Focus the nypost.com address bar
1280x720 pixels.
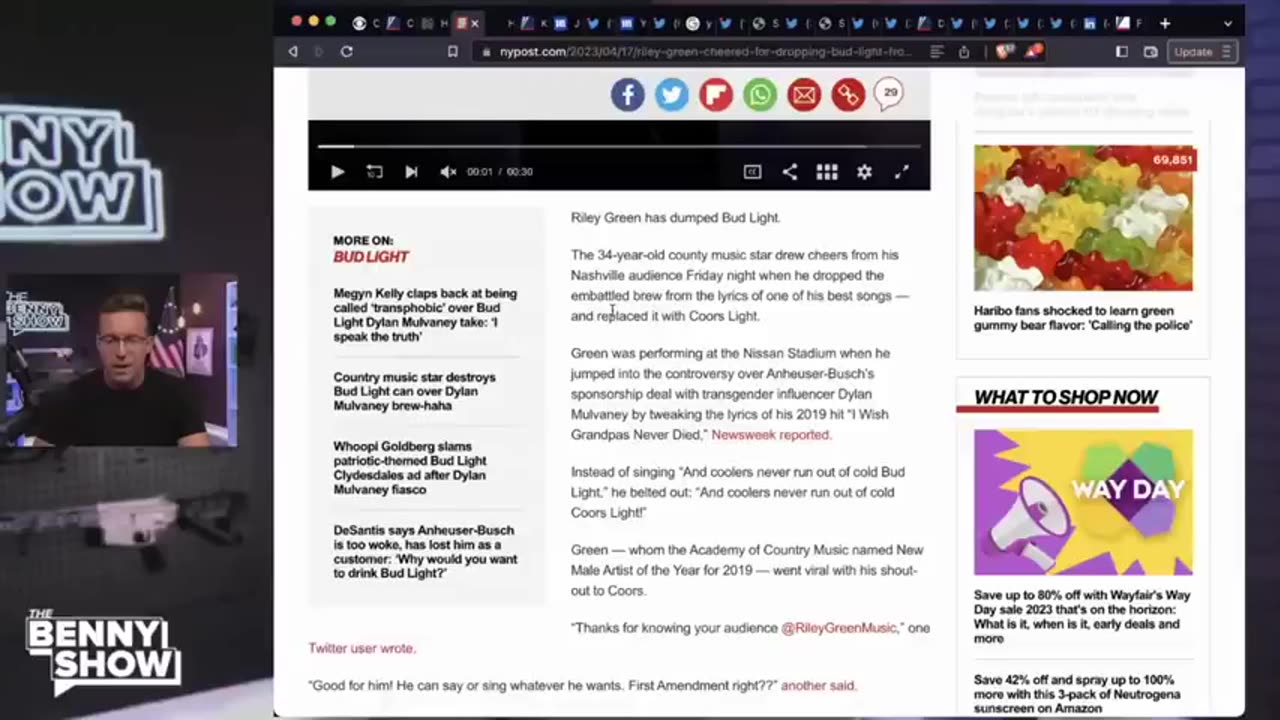click(705, 51)
